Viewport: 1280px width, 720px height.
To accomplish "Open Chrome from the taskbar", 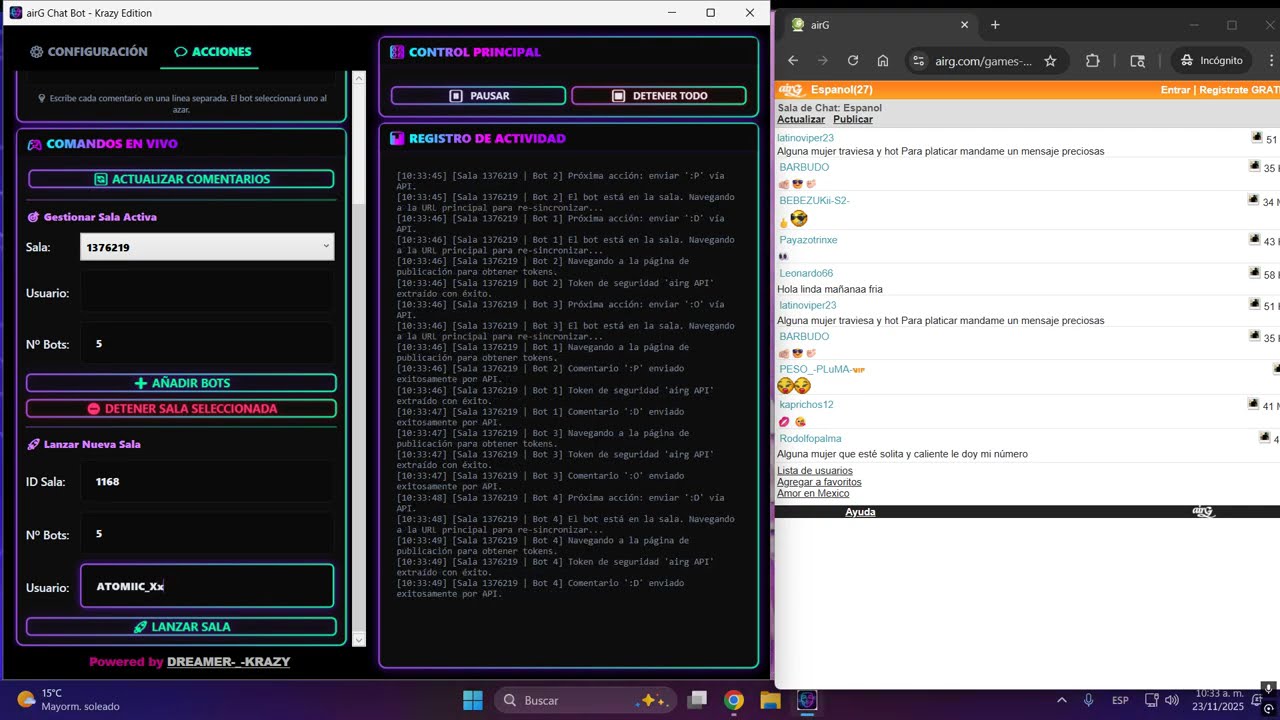I will point(734,700).
